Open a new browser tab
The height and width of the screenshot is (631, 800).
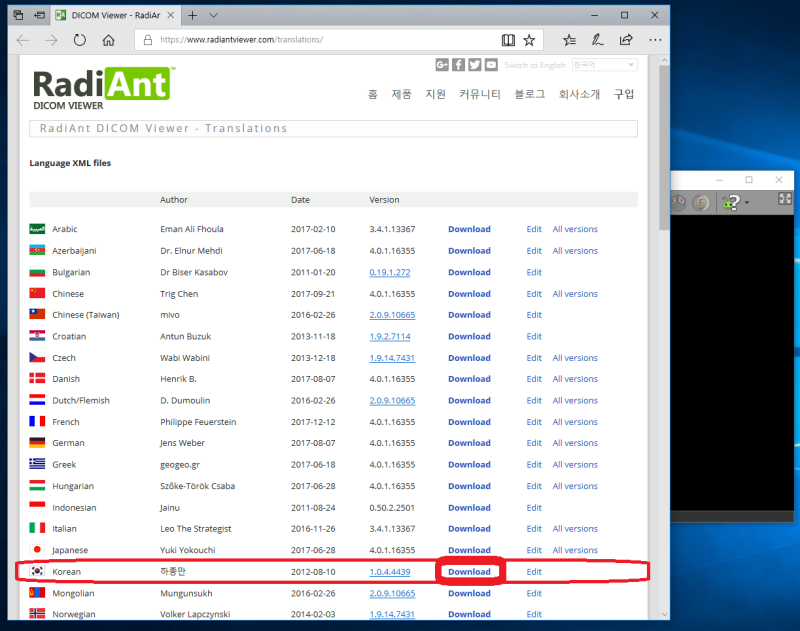(192, 15)
